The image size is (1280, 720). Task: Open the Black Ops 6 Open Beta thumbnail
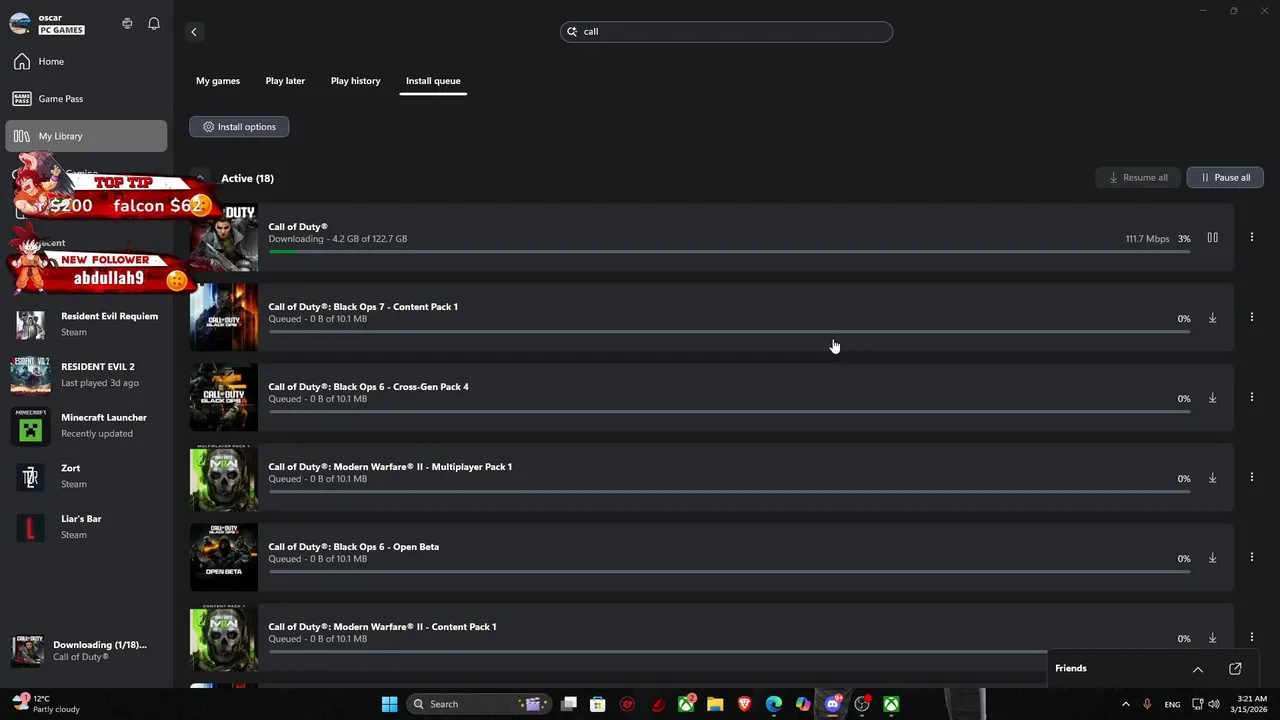tap(224, 558)
